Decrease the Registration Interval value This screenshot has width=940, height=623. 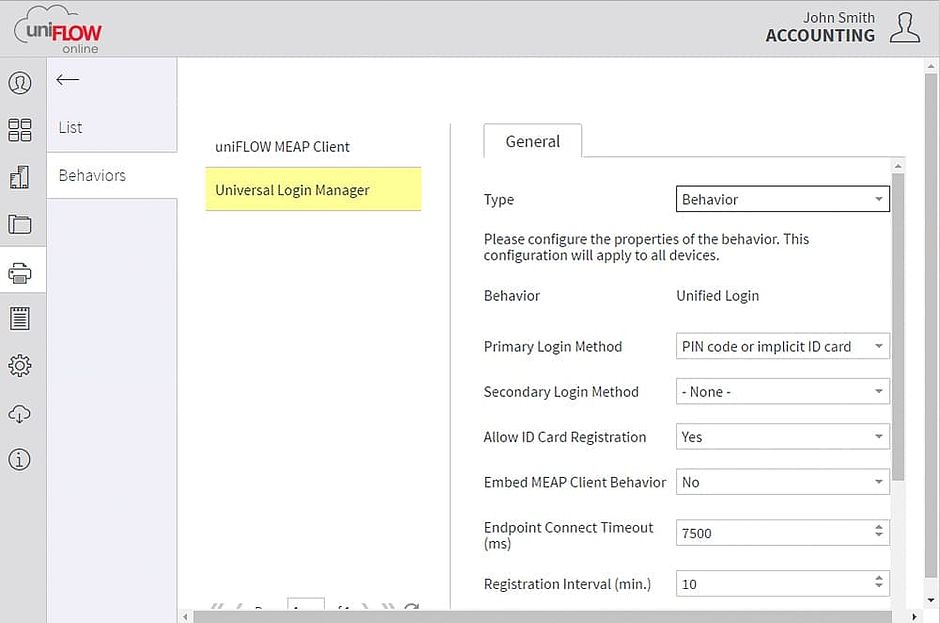879,585
